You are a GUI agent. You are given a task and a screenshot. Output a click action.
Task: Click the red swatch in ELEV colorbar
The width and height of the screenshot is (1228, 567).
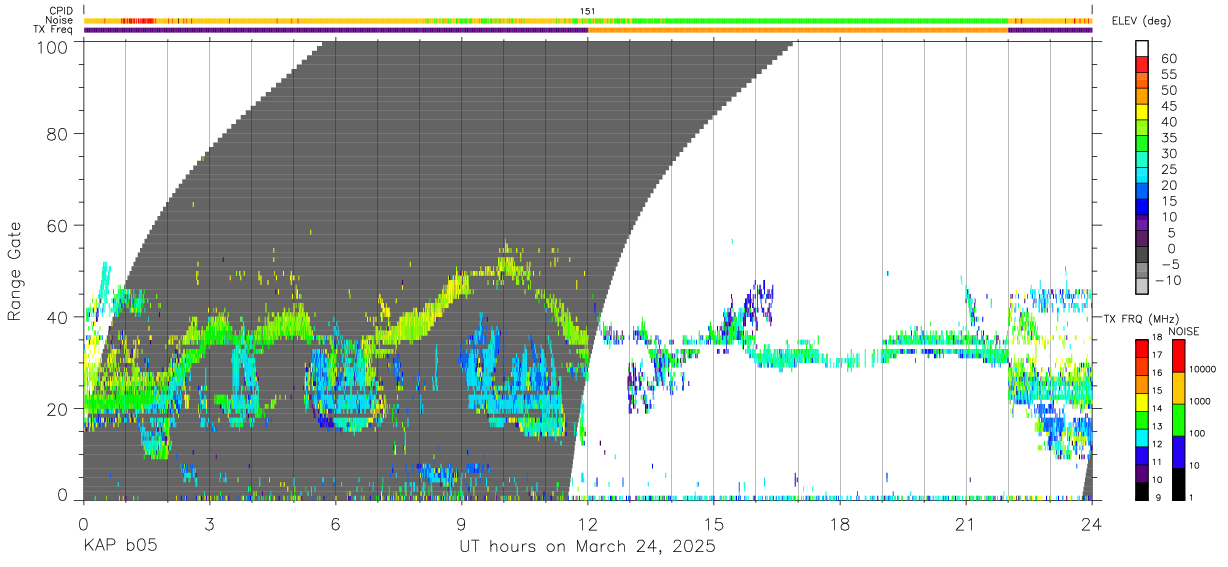1142,63
